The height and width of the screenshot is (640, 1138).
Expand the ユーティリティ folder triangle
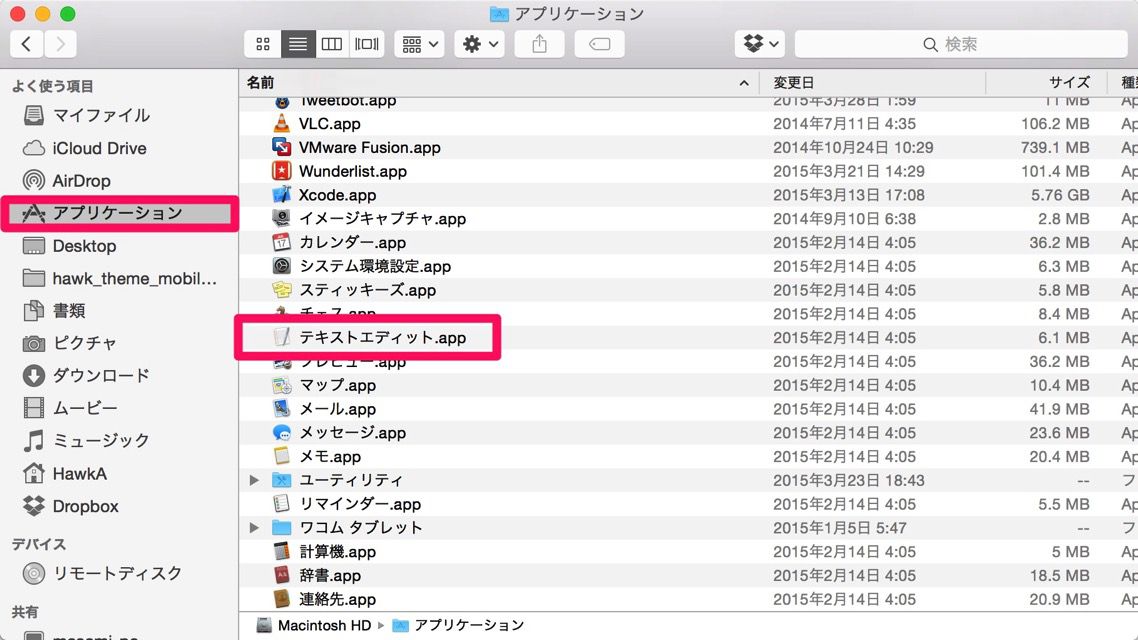[x=254, y=480]
